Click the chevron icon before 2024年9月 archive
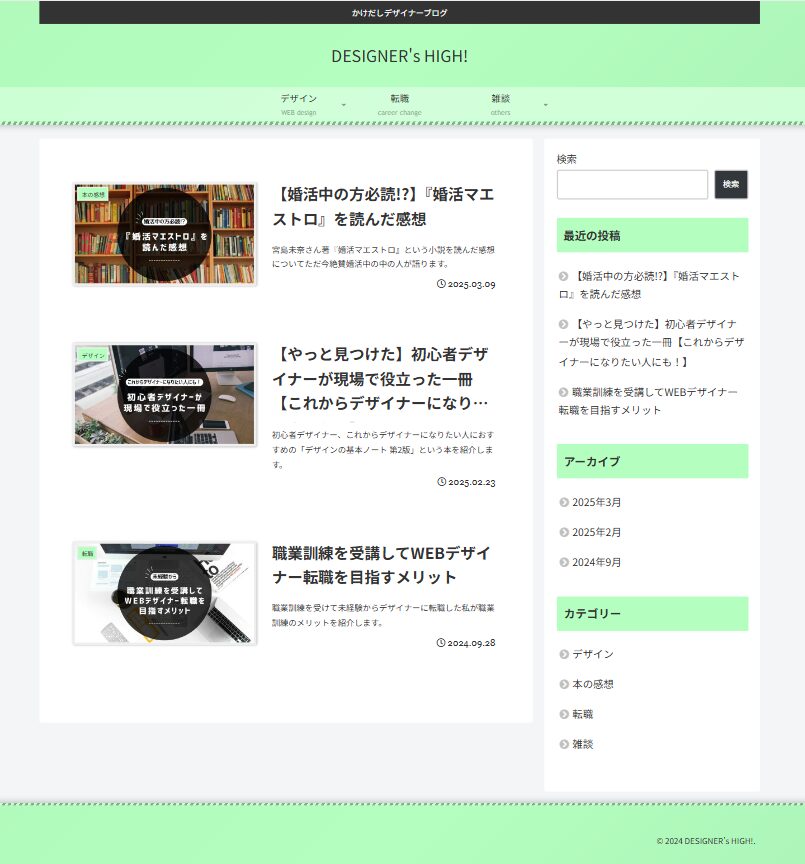 point(564,563)
